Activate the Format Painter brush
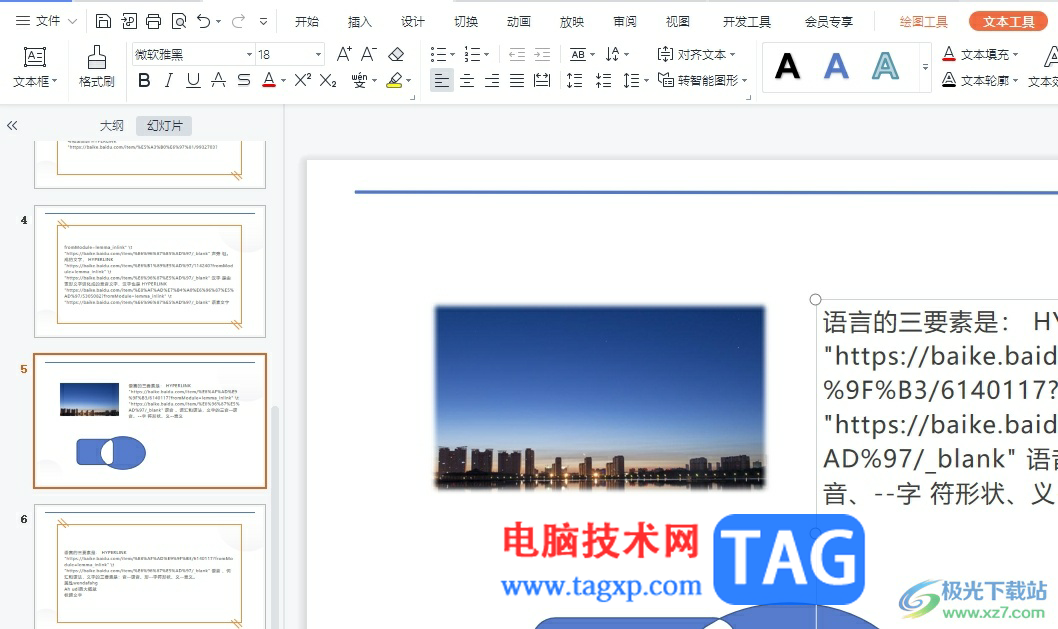This screenshot has height=629, width=1058. [x=96, y=67]
